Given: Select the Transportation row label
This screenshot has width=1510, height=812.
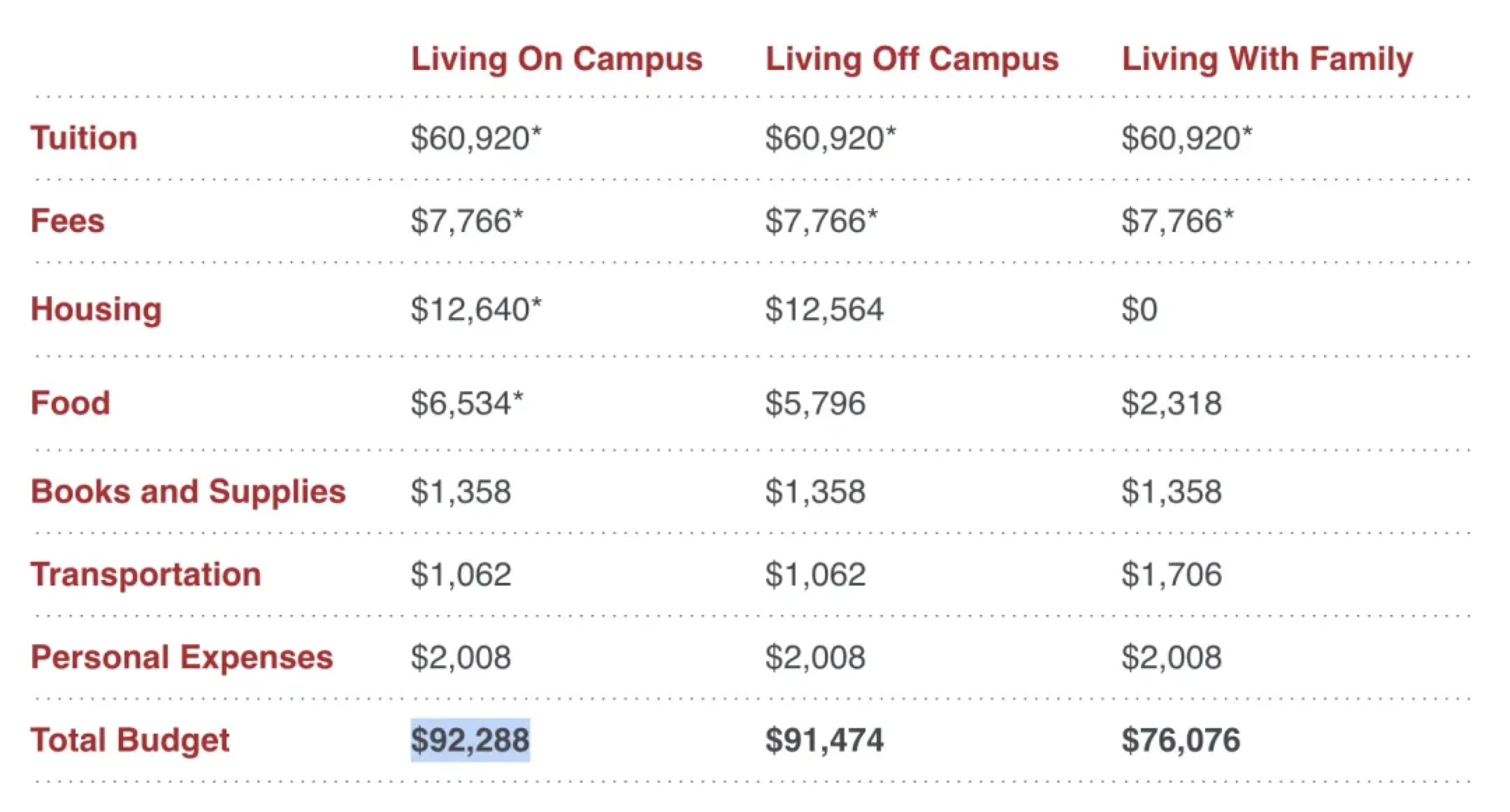Looking at the screenshot, I should (146, 574).
